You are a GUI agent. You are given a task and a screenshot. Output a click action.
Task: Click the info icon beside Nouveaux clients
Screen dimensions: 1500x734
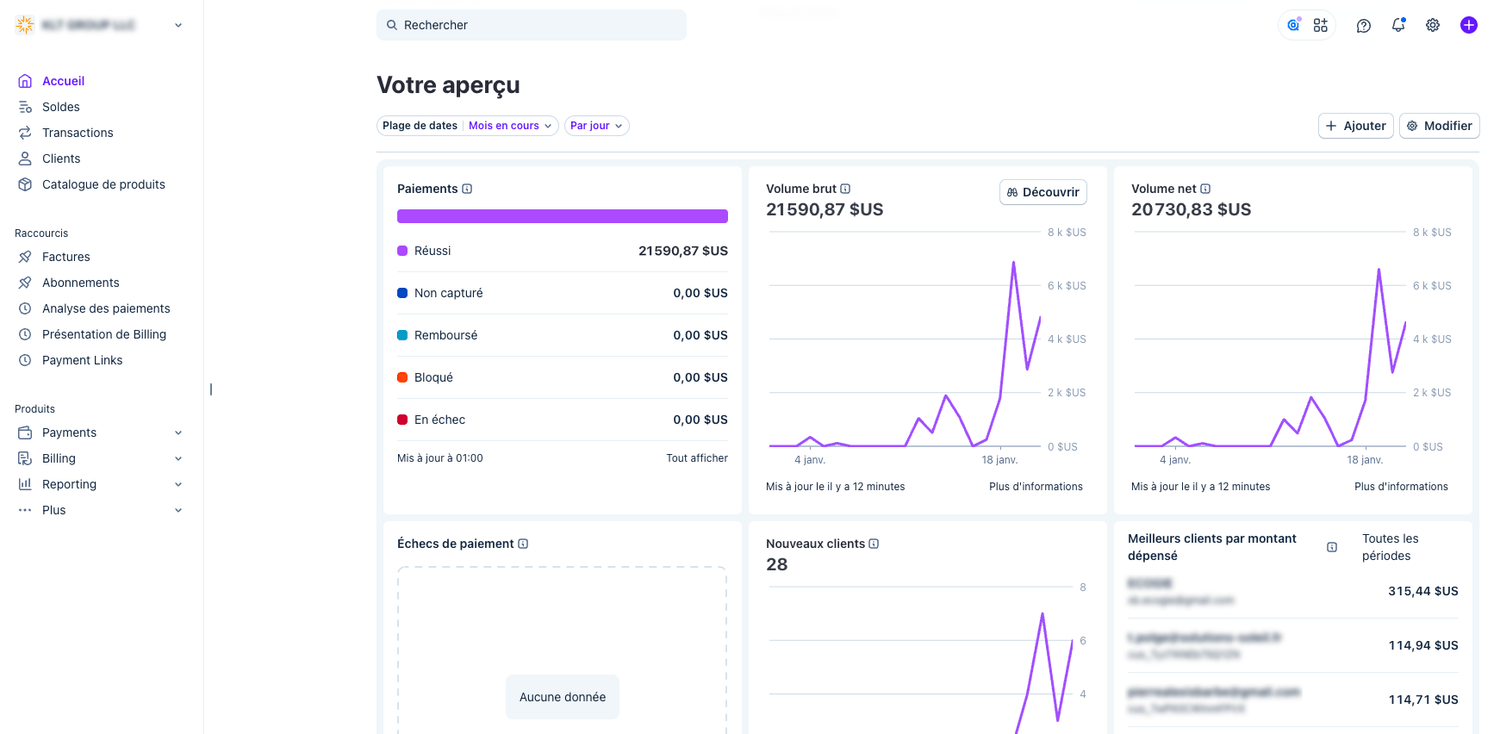tap(873, 544)
